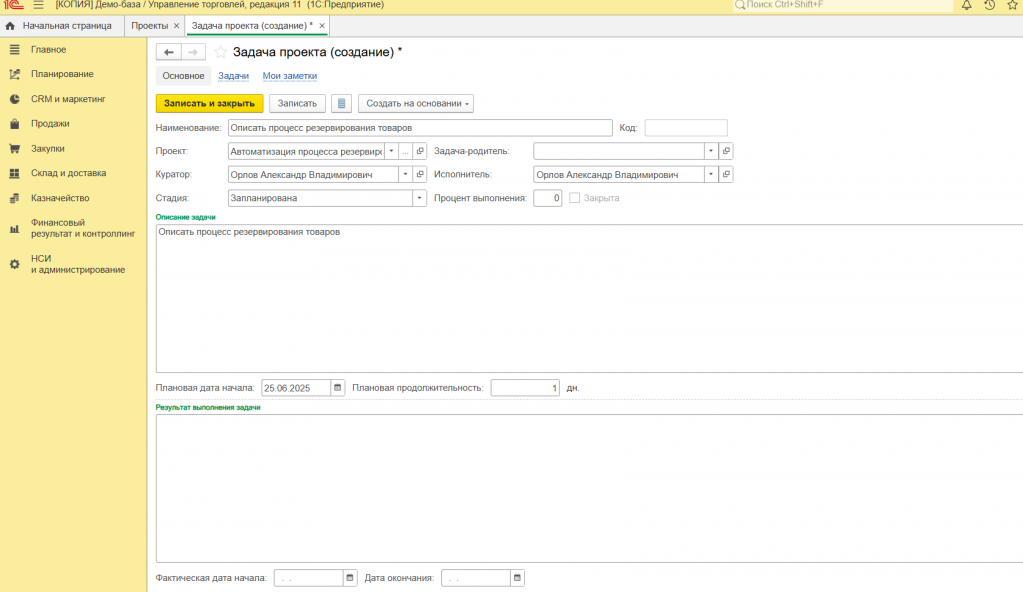The height and width of the screenshot is (592, 1023).
Task: Click the НСИ и администрирование gear icon
Action: pos(14,264)
